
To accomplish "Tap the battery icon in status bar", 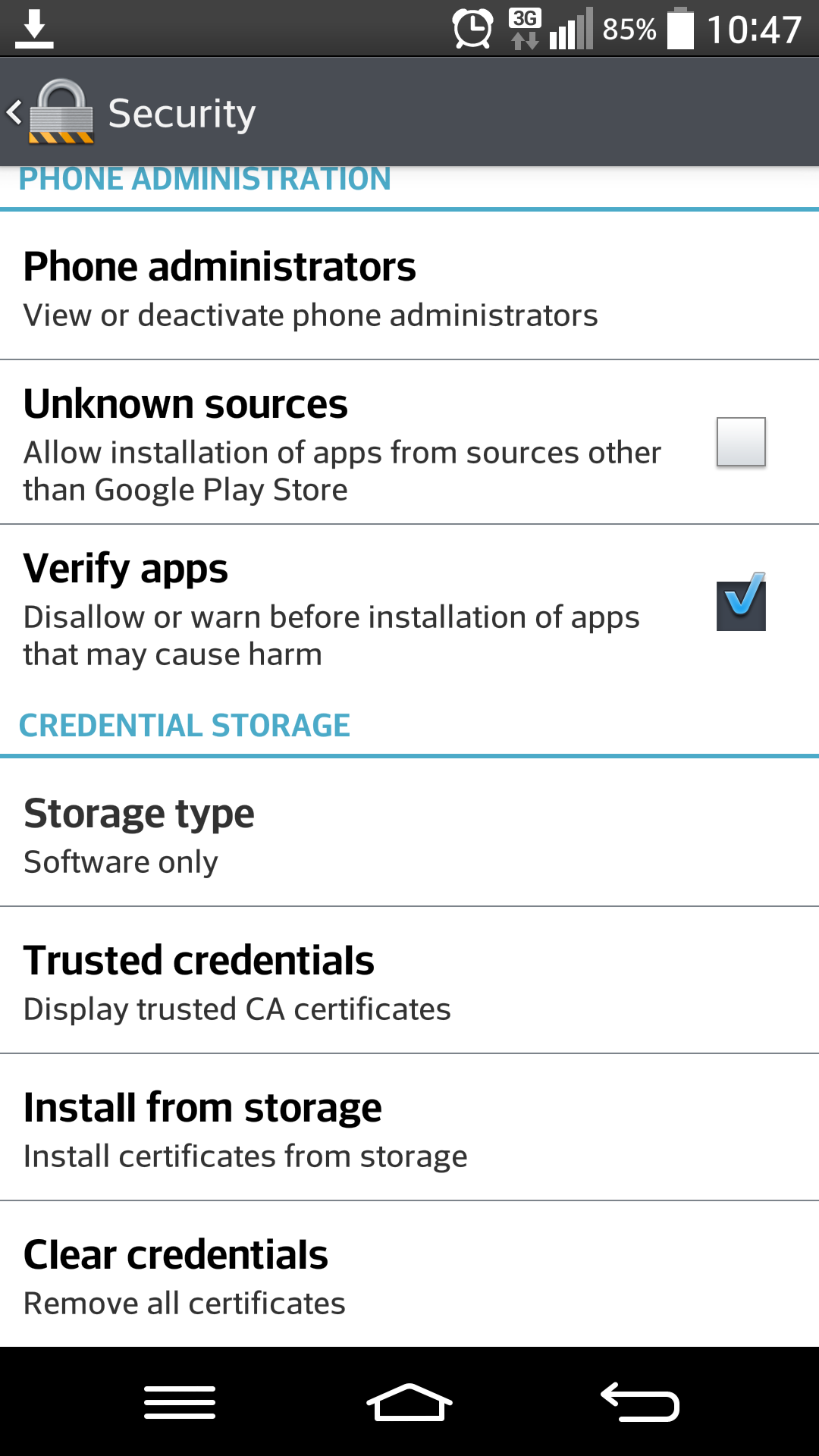I will pos(680,29).
